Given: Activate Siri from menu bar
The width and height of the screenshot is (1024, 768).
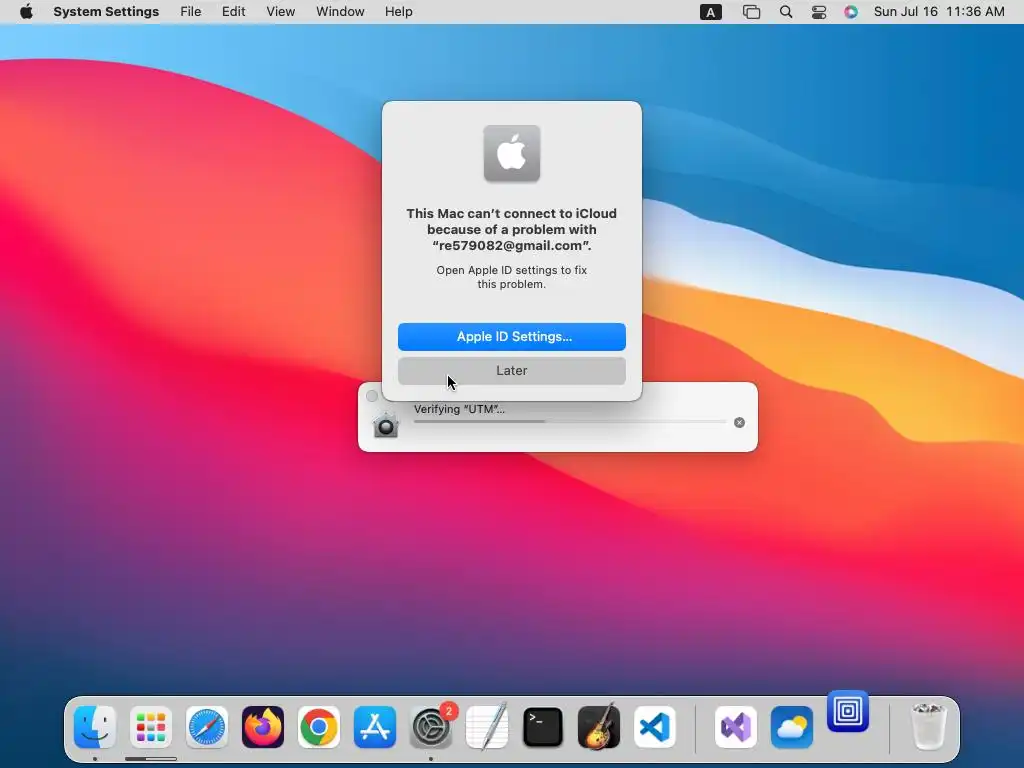Looking at the screenshot, I should tap(850, 12).
